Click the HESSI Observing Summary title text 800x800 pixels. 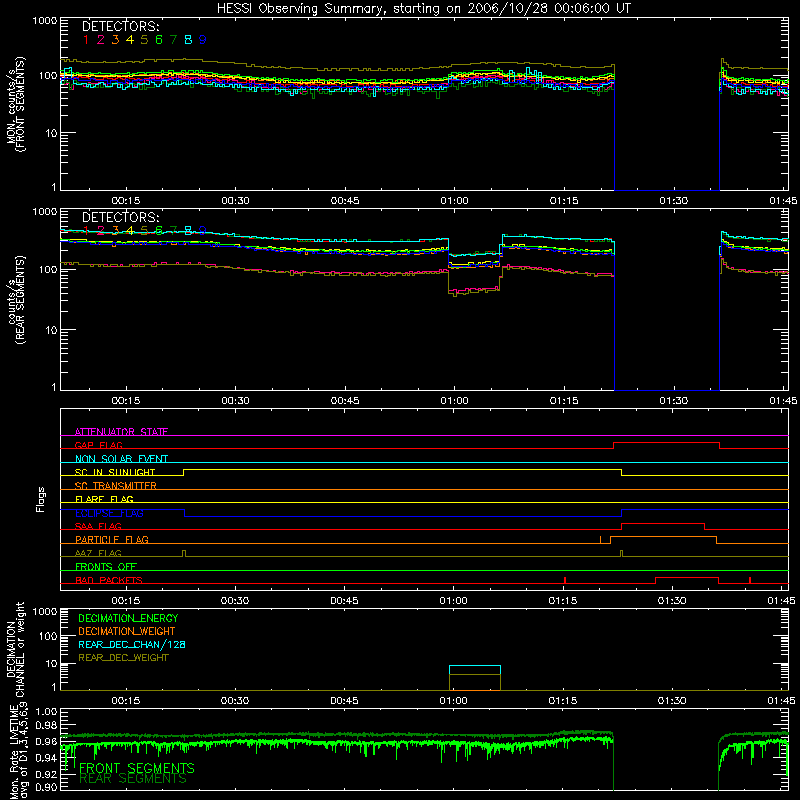point(423,9)
